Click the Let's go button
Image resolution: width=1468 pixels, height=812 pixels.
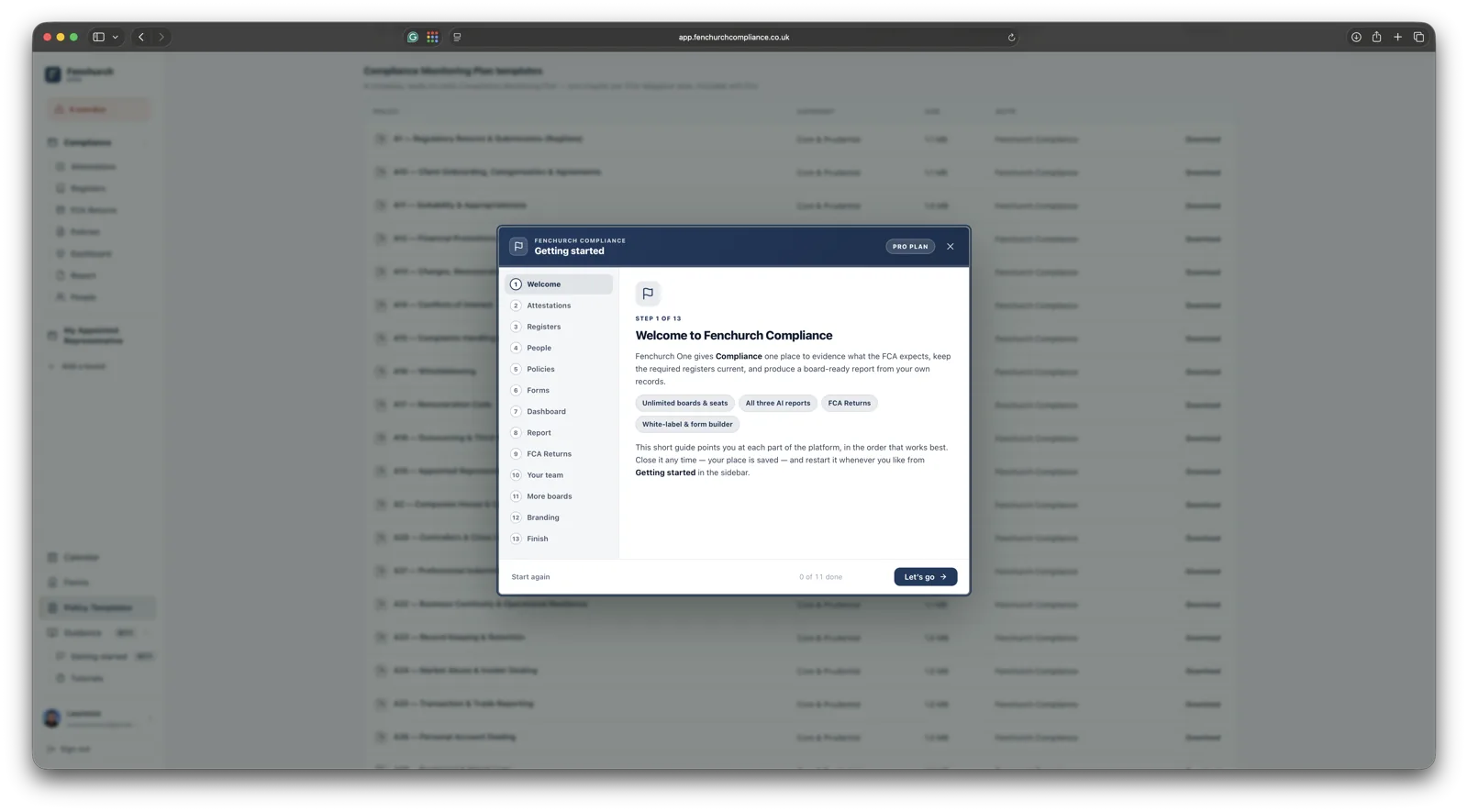click(926, 577)
